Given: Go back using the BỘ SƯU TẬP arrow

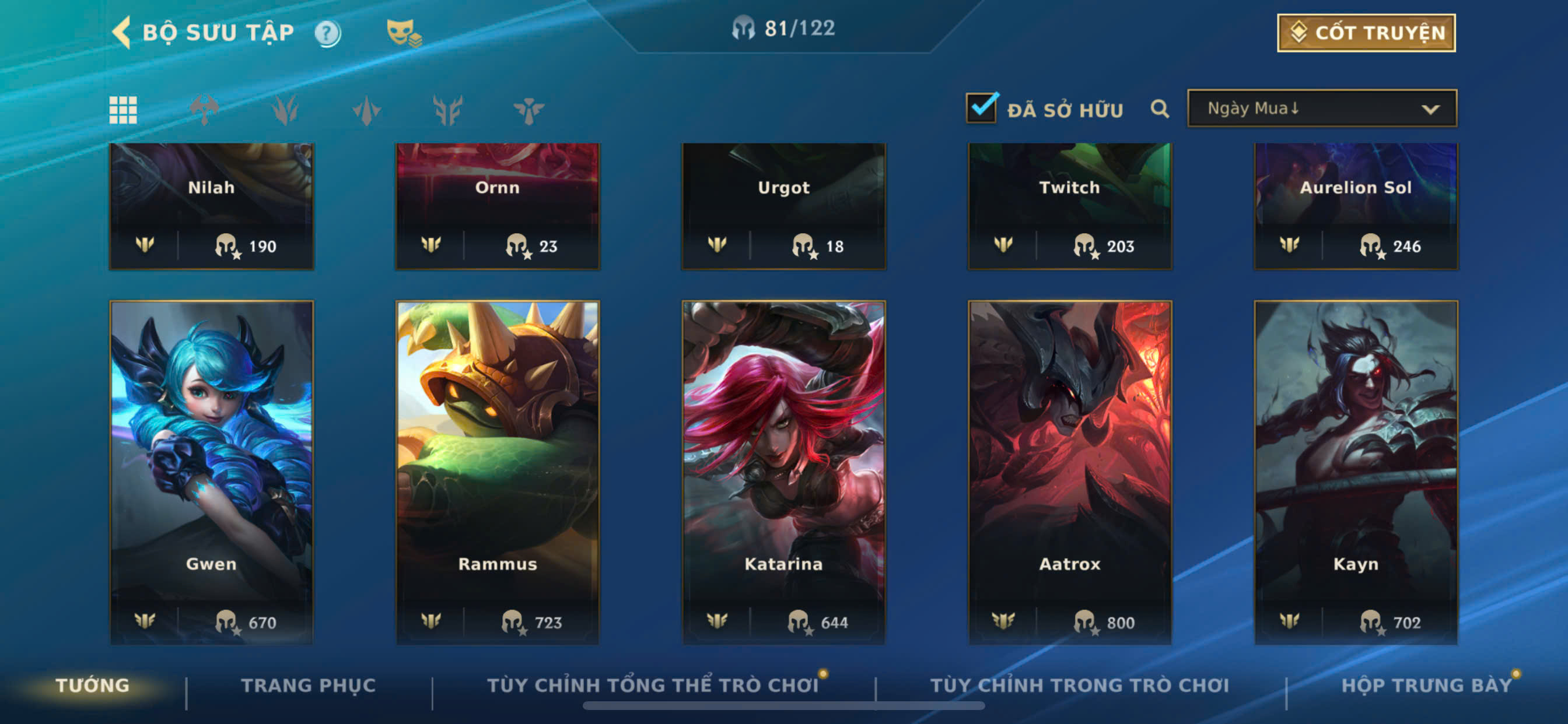Looking at the screenshot, I should (121, 31).
